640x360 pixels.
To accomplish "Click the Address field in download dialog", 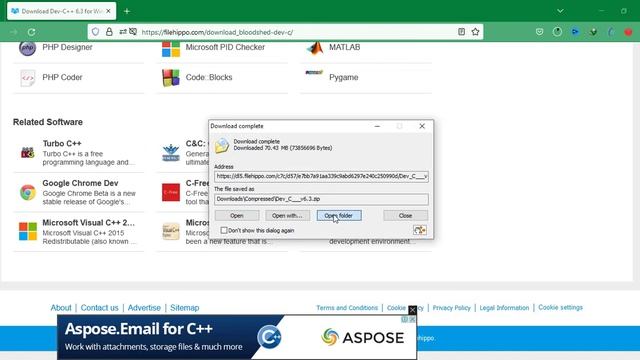I will (x=321, y=176).
